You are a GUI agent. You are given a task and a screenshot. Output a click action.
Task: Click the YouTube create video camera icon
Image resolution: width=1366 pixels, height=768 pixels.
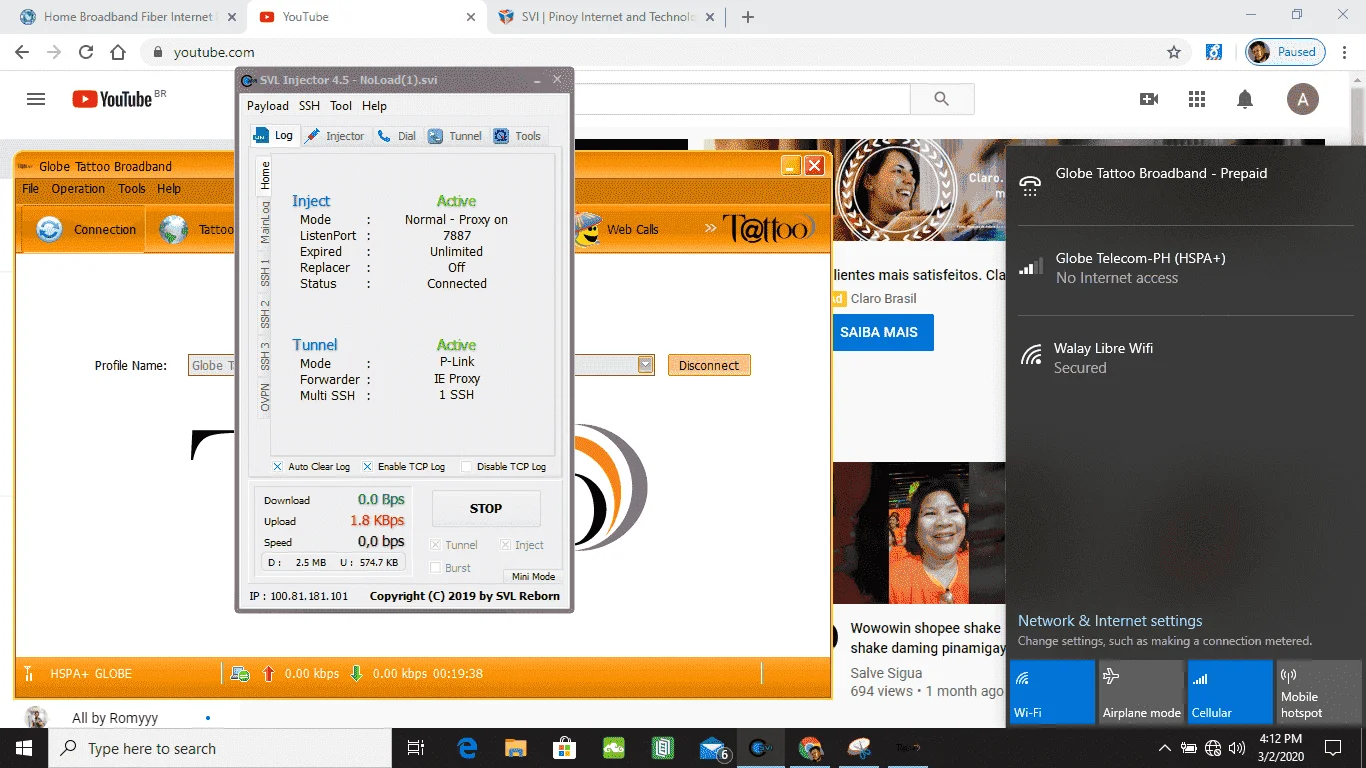tap(1149, 99)
